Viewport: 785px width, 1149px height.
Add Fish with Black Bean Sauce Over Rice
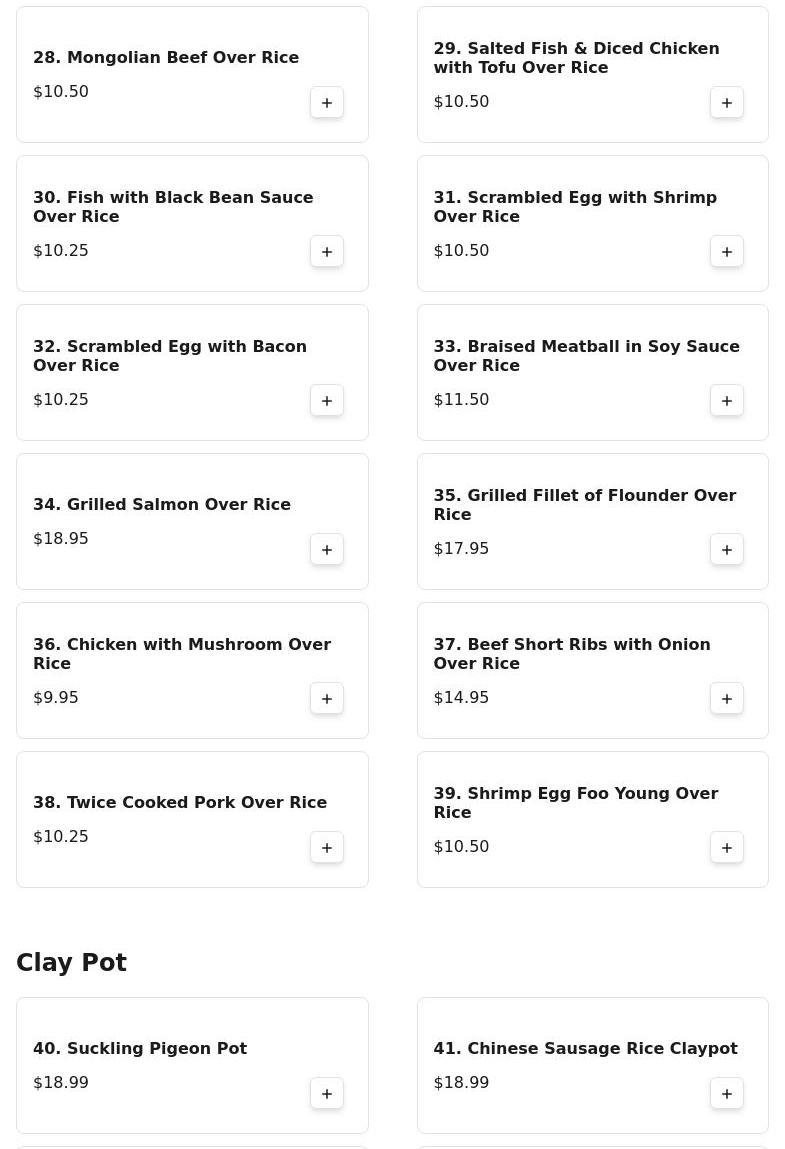(x=327, y=252)
